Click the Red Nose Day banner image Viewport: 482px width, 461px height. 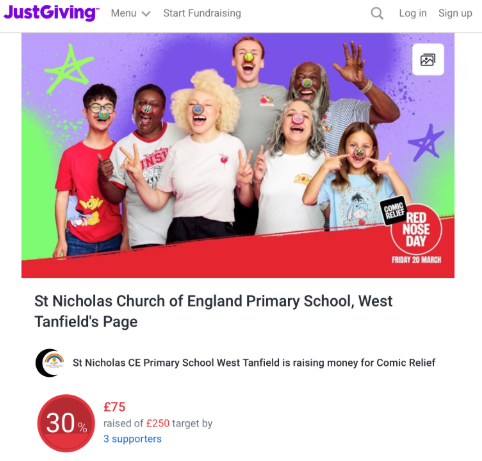tap(238, 155)
